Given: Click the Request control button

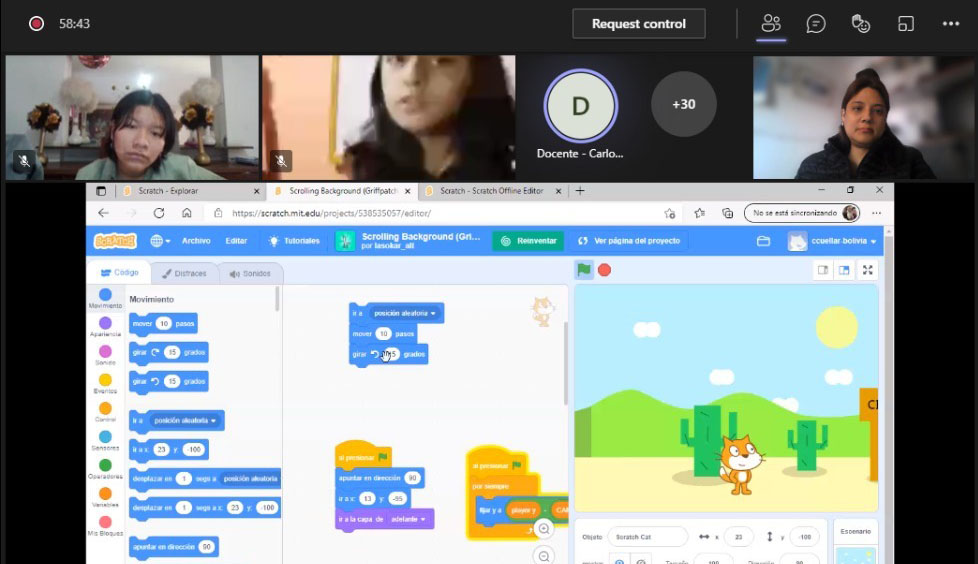Looking at the screenshot, I should click(x=638, y=24).
